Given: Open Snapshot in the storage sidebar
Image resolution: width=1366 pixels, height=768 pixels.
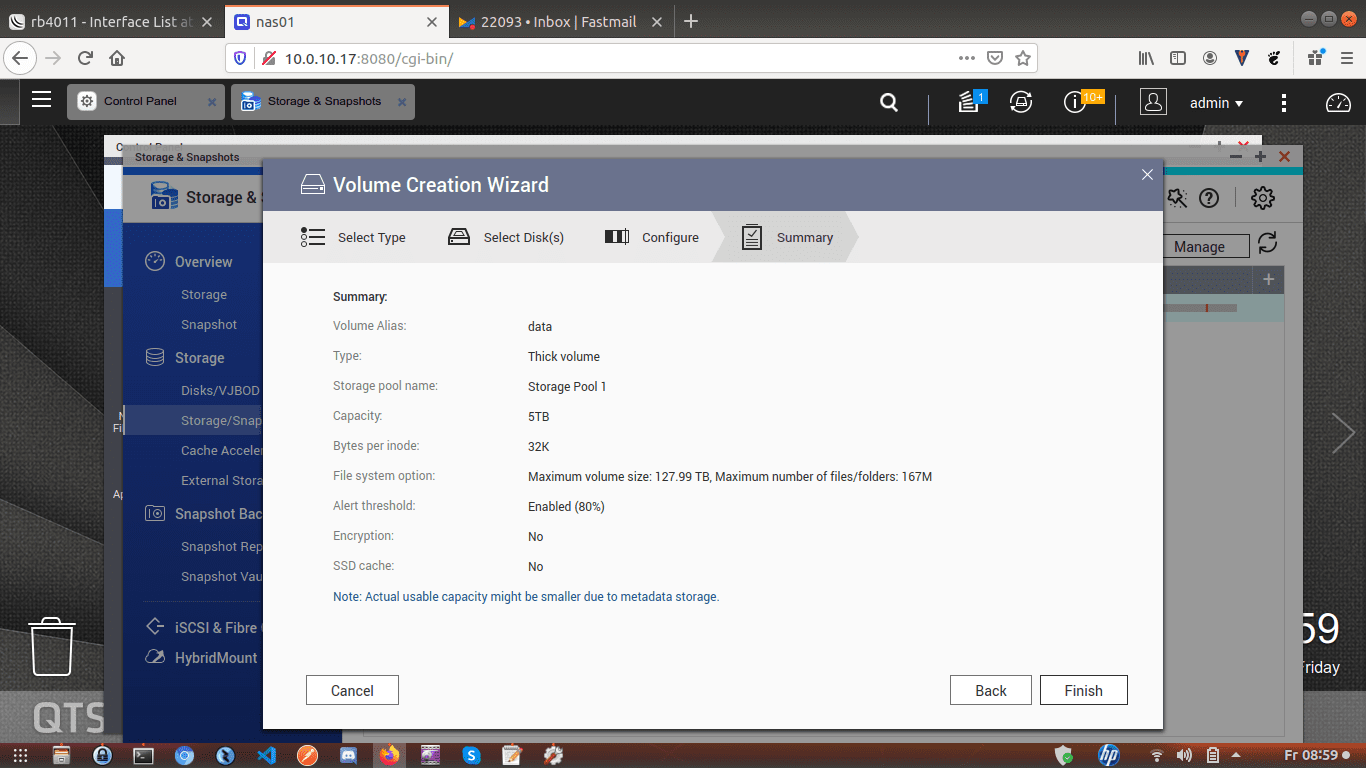Looking at the screenshot, I should click(x=209, y=325).
